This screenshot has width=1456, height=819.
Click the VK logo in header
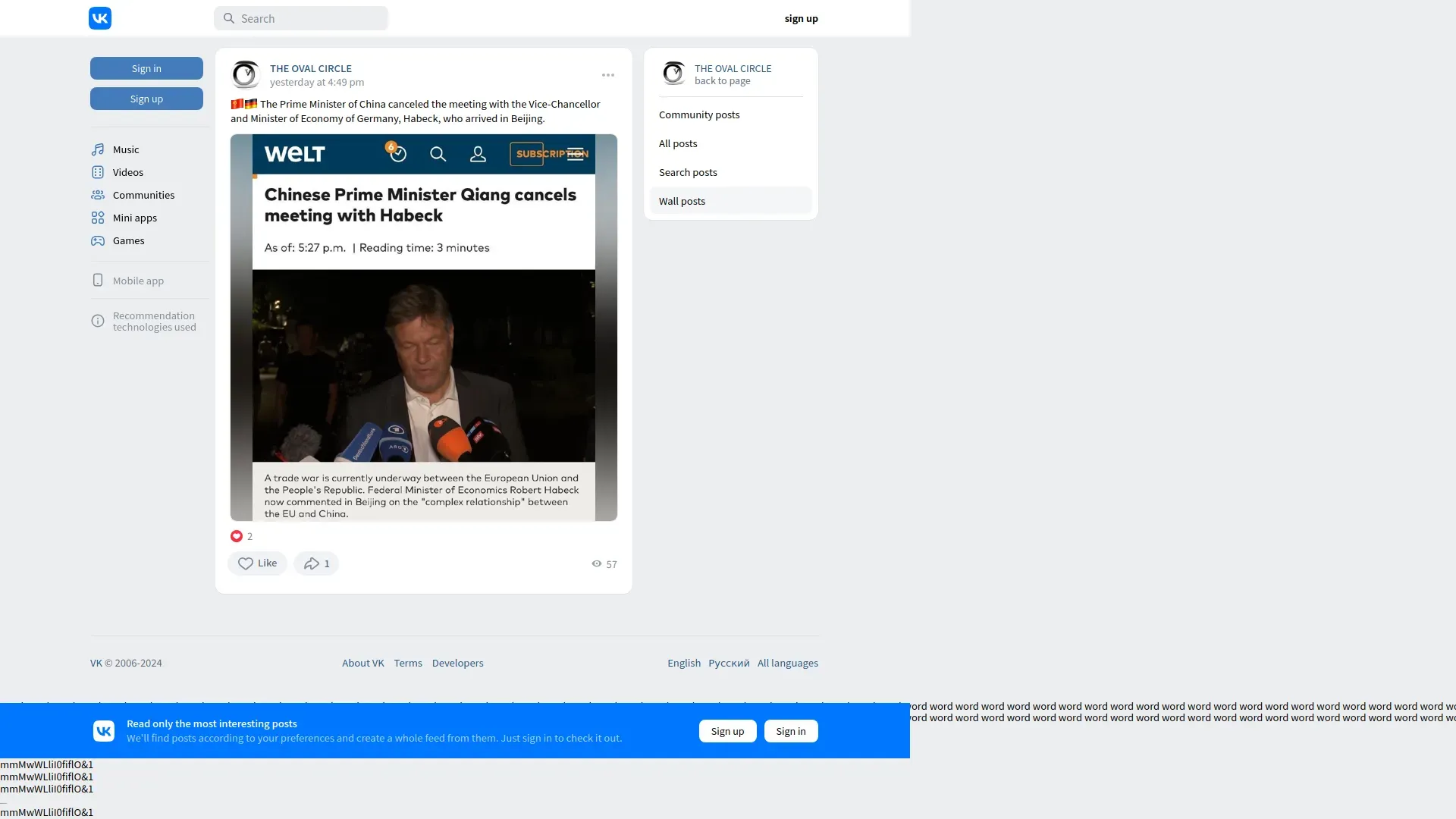point(100,18)
